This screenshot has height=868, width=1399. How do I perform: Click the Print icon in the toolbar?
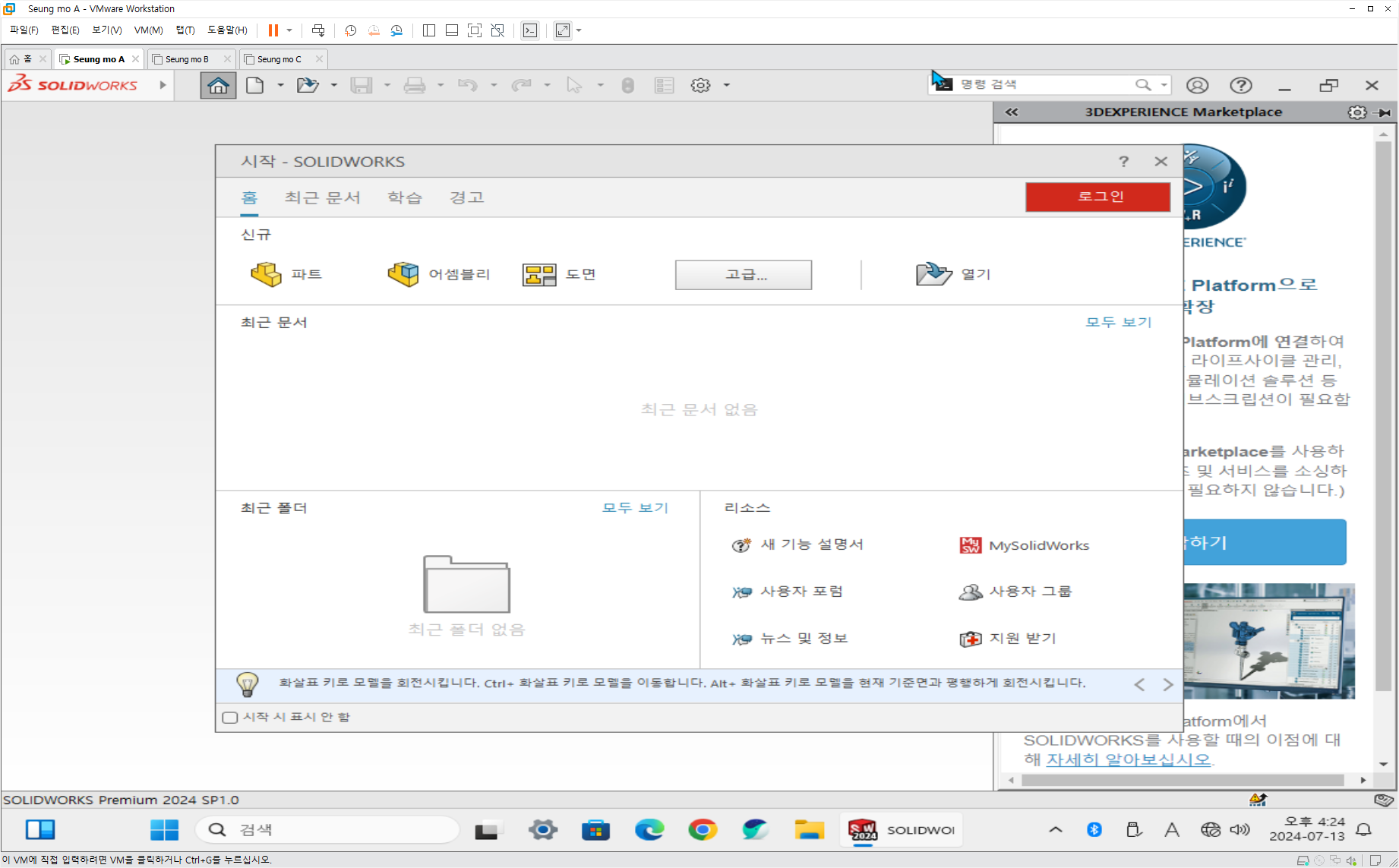[415, 85]
